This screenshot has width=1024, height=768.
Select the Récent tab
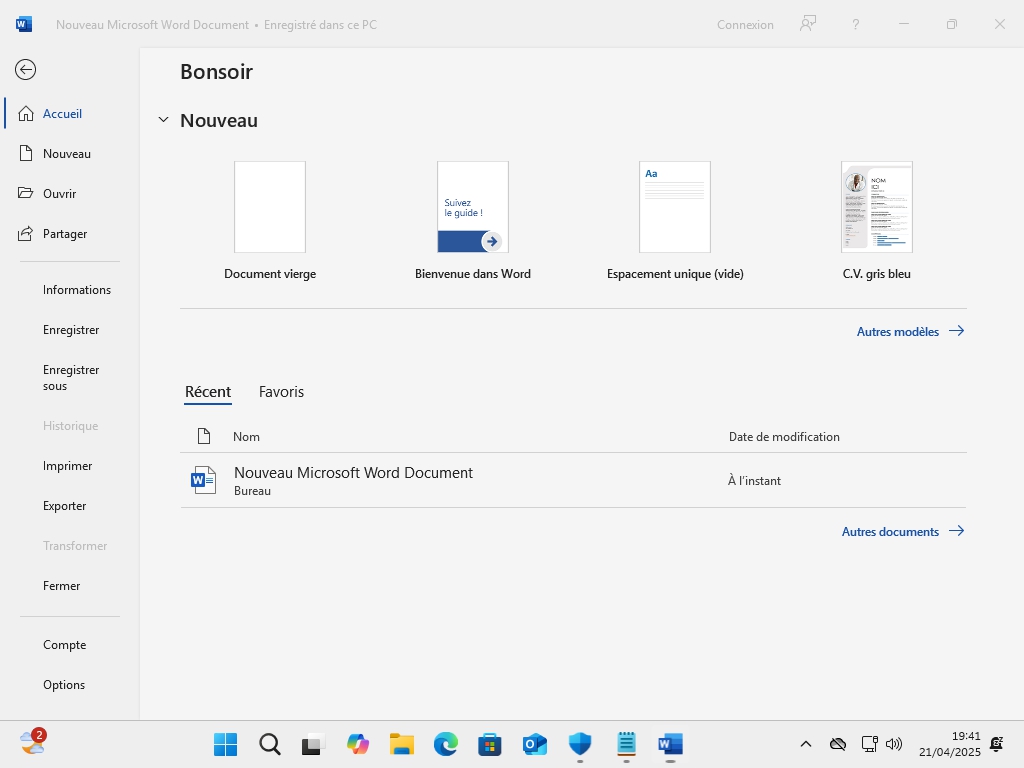pos(208,392)
